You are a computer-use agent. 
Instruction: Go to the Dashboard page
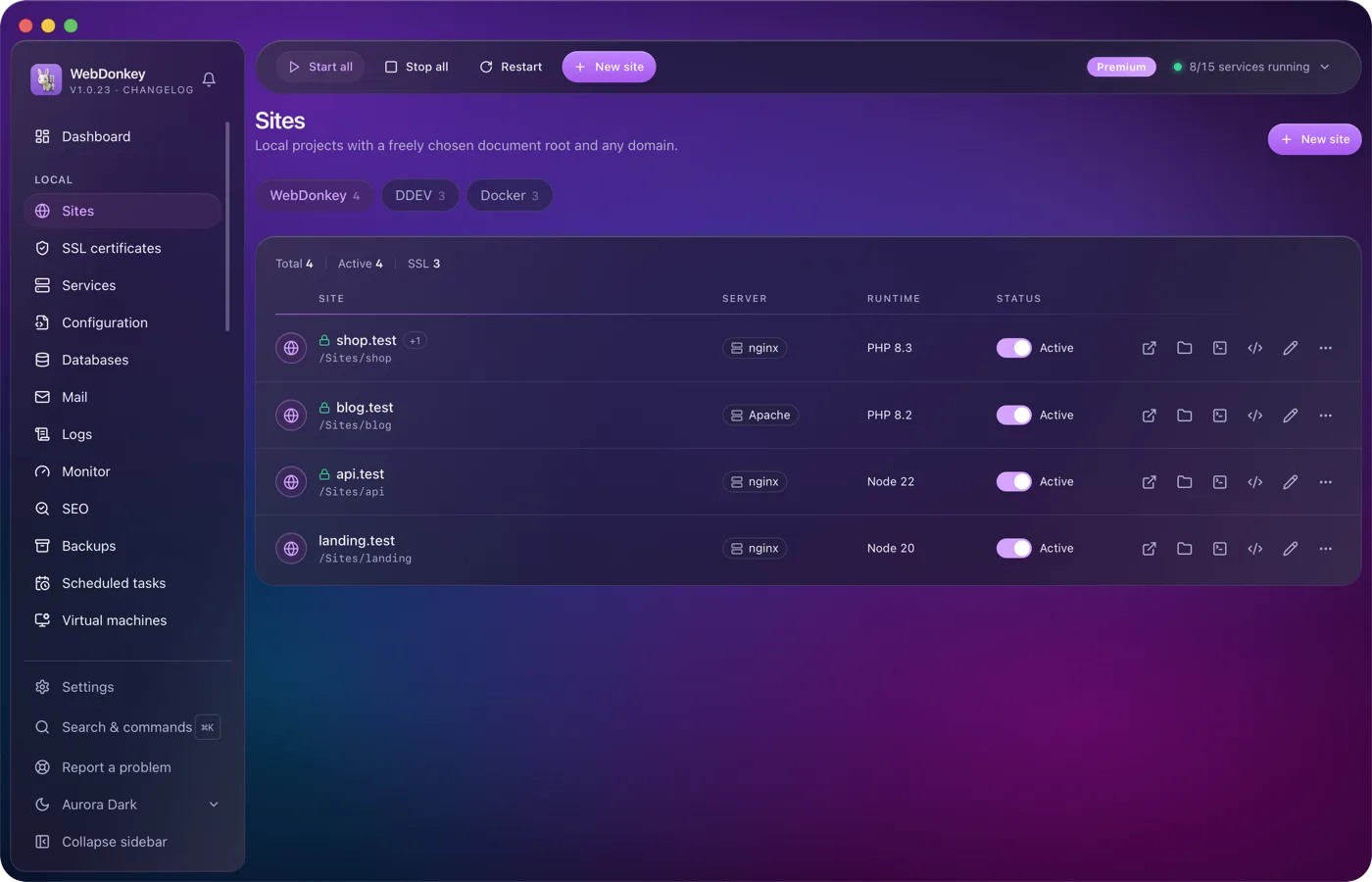[122, 136]
